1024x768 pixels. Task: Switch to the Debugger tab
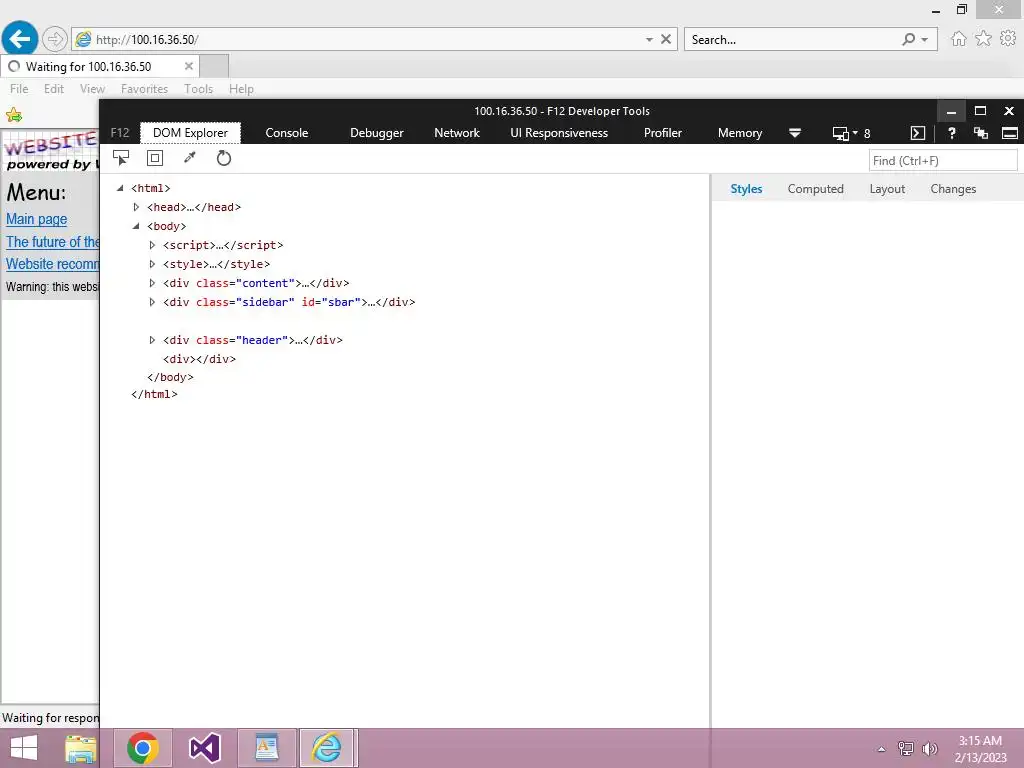tap(377, 133)
